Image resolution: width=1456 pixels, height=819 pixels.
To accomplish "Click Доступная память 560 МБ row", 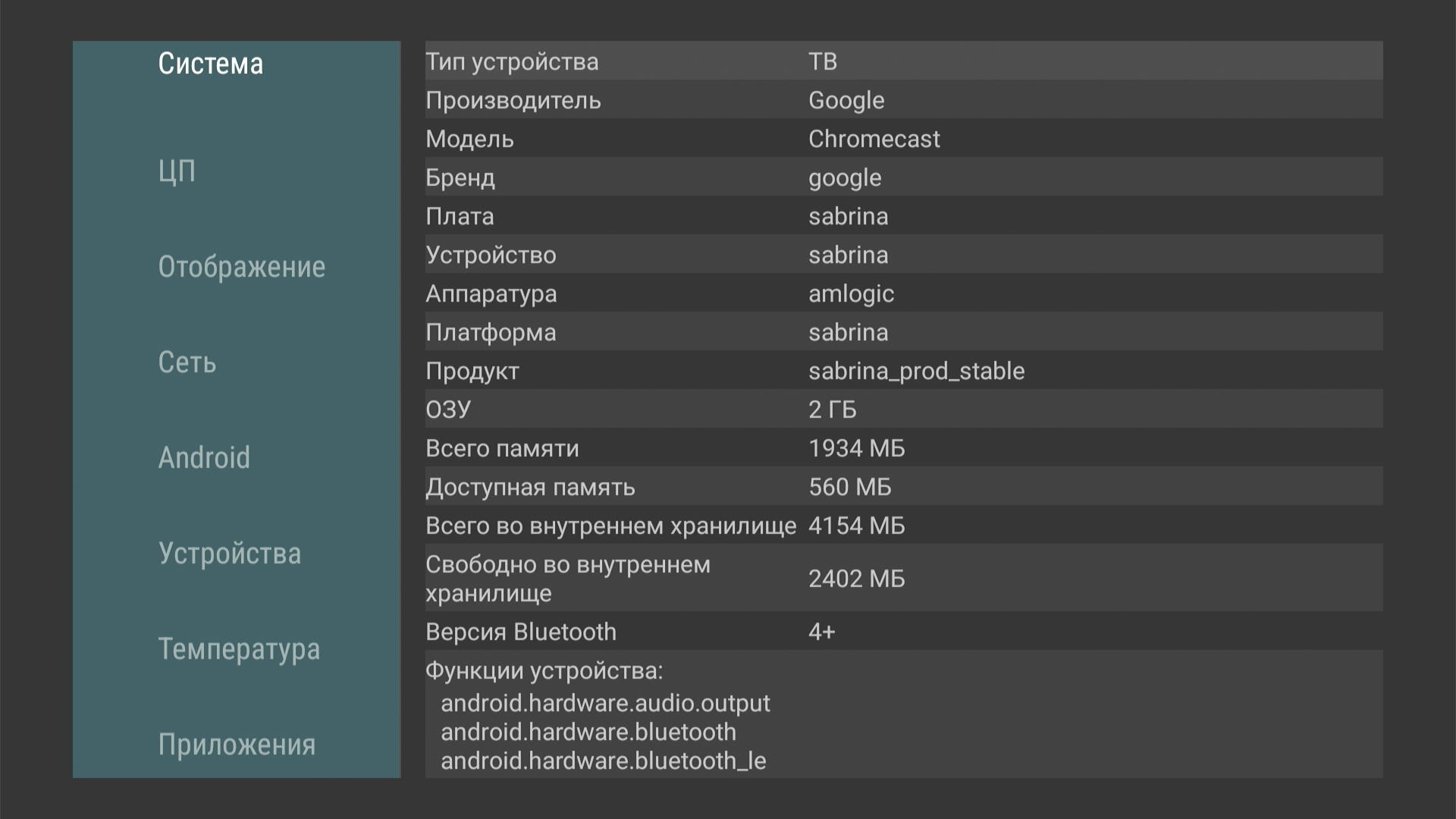I will pos(902,487).
